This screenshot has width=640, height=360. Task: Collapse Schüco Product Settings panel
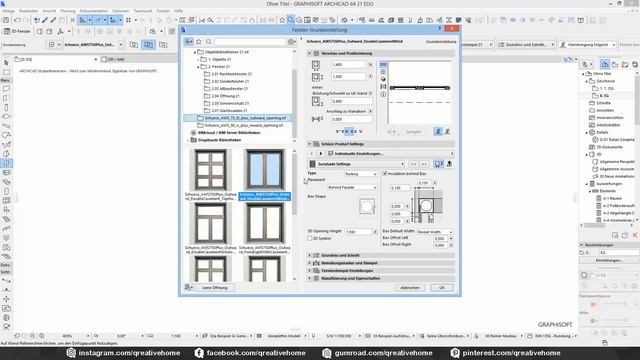click(309, 144)
